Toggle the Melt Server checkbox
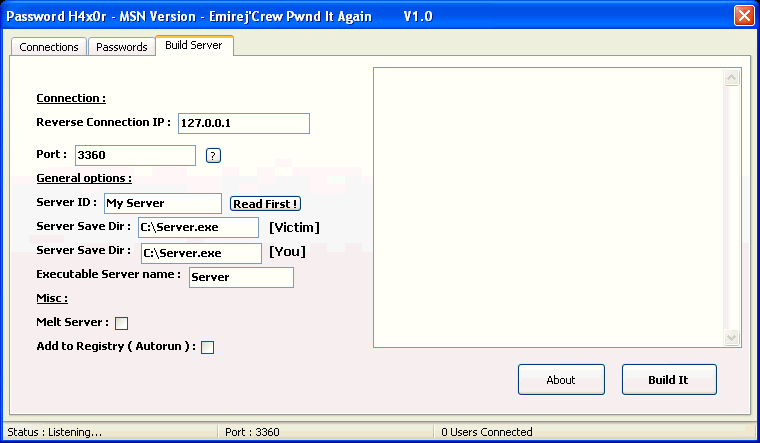The width and height of the screenshot is (760, 443). point(122,323)
